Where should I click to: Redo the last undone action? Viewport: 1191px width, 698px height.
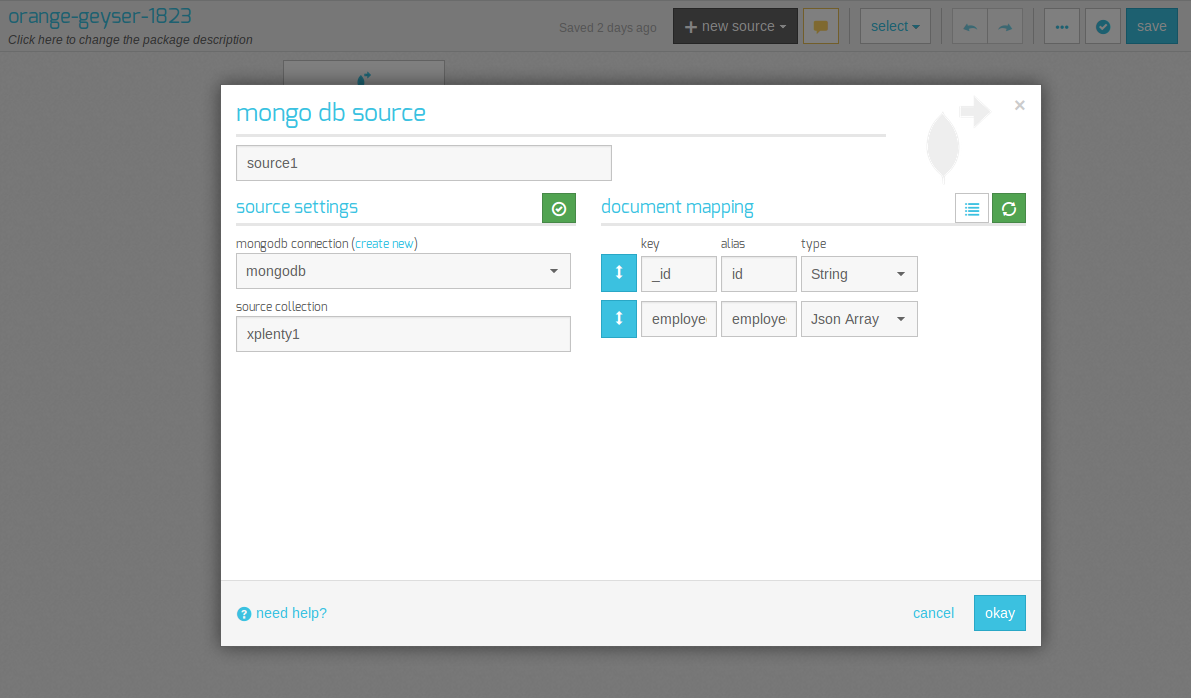click(1005, 25)
